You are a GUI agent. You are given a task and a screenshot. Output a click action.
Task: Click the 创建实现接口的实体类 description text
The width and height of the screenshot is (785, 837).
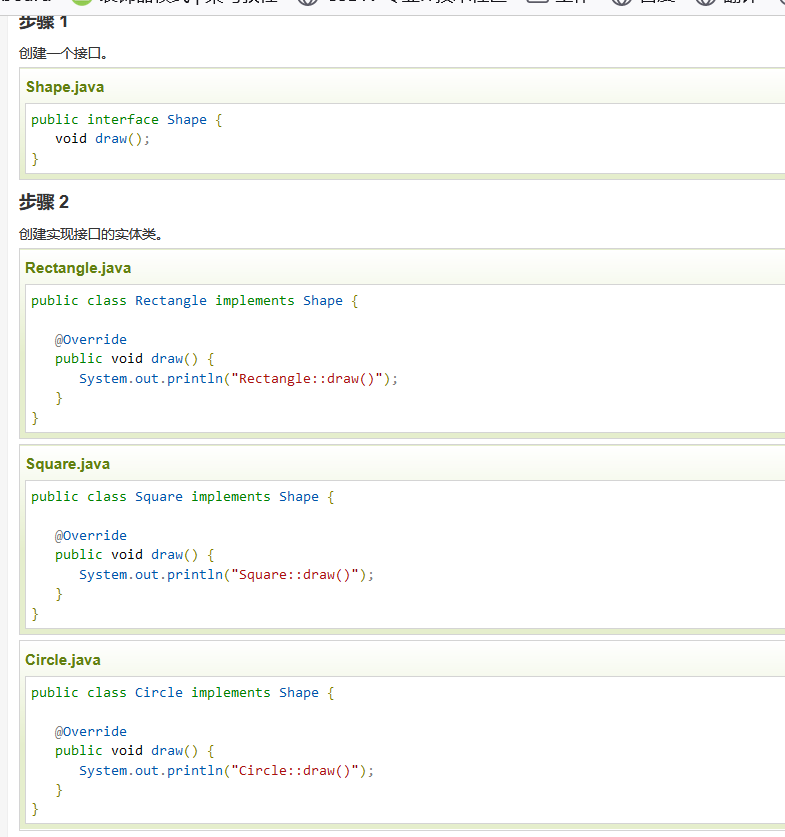pyautogui.click(x=90, y=235)
